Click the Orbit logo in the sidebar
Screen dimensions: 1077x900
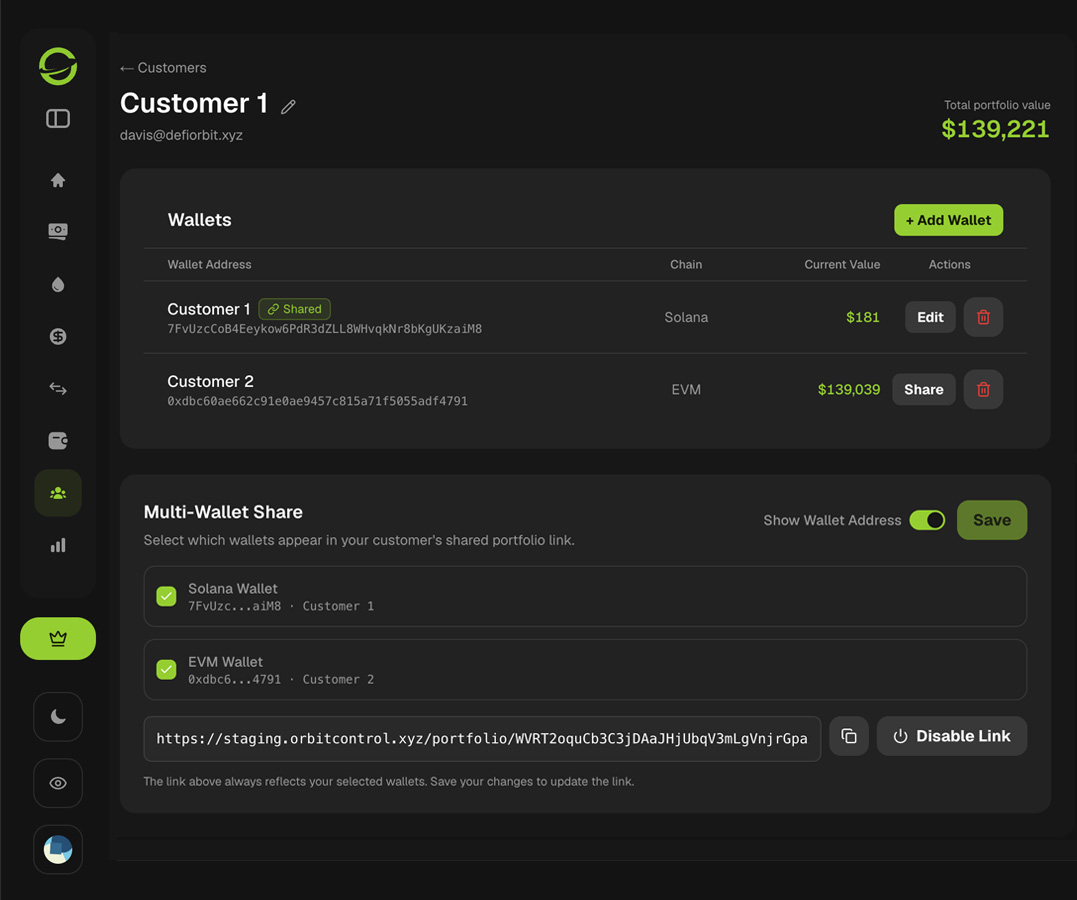point(58,66)
